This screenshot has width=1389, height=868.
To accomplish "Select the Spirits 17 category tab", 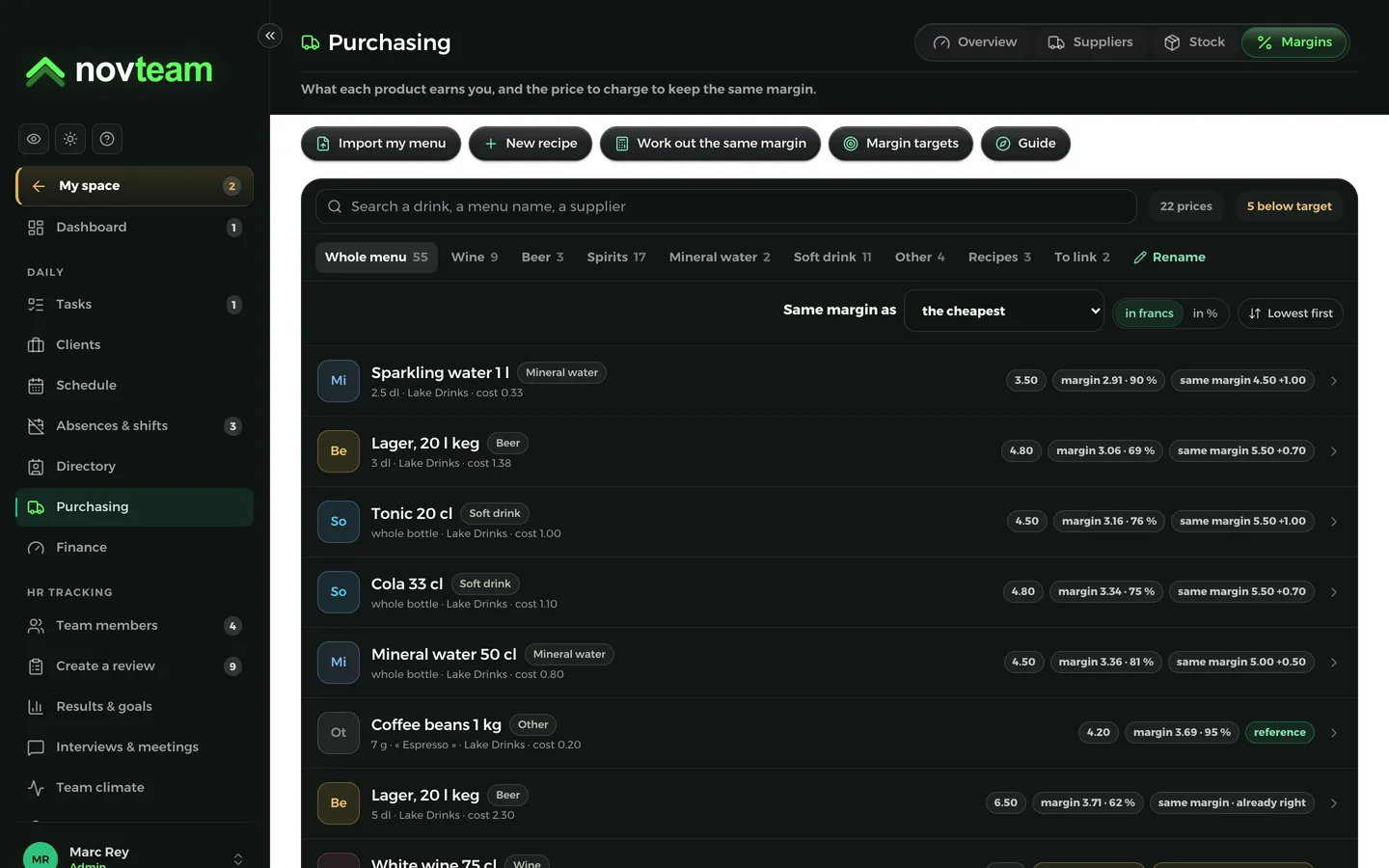I will (x=616, y=258).
